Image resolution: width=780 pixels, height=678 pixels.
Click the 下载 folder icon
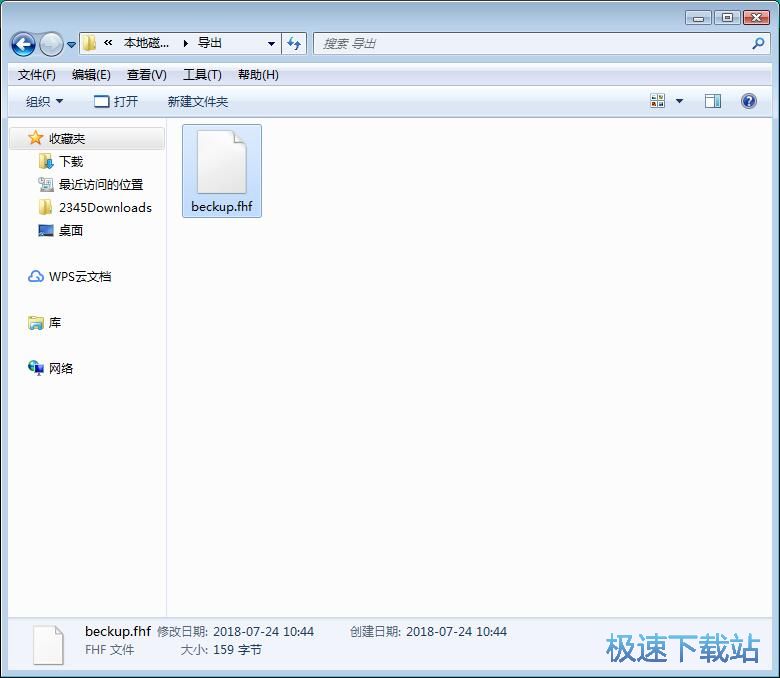point(46,161)
